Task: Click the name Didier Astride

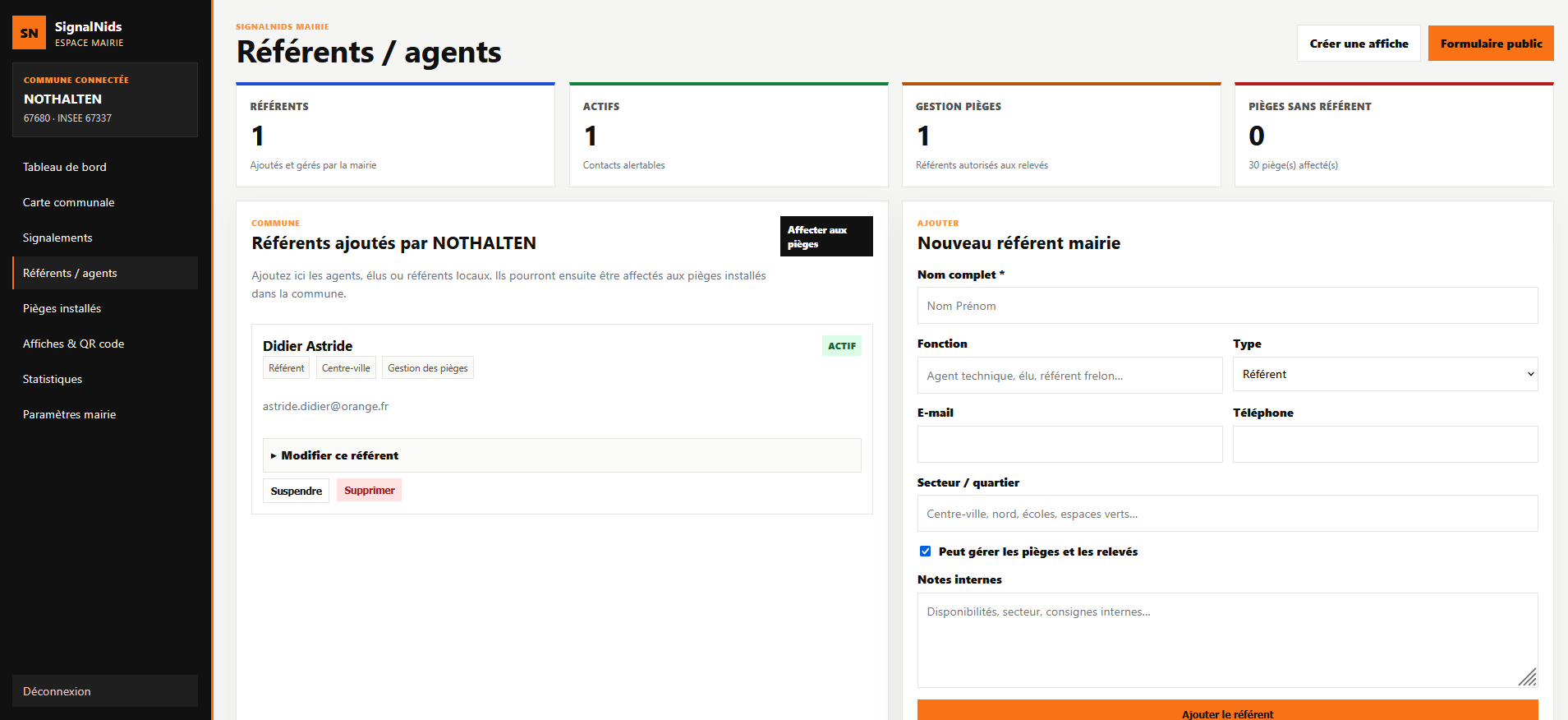Action: 307,346
